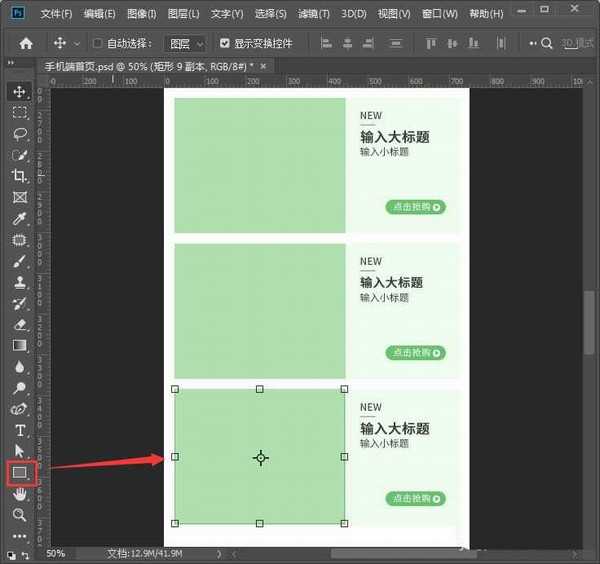Open the 图层 auto-select dropdown
The width and height of the screenshot is (600, 564).
coord(186,44)
